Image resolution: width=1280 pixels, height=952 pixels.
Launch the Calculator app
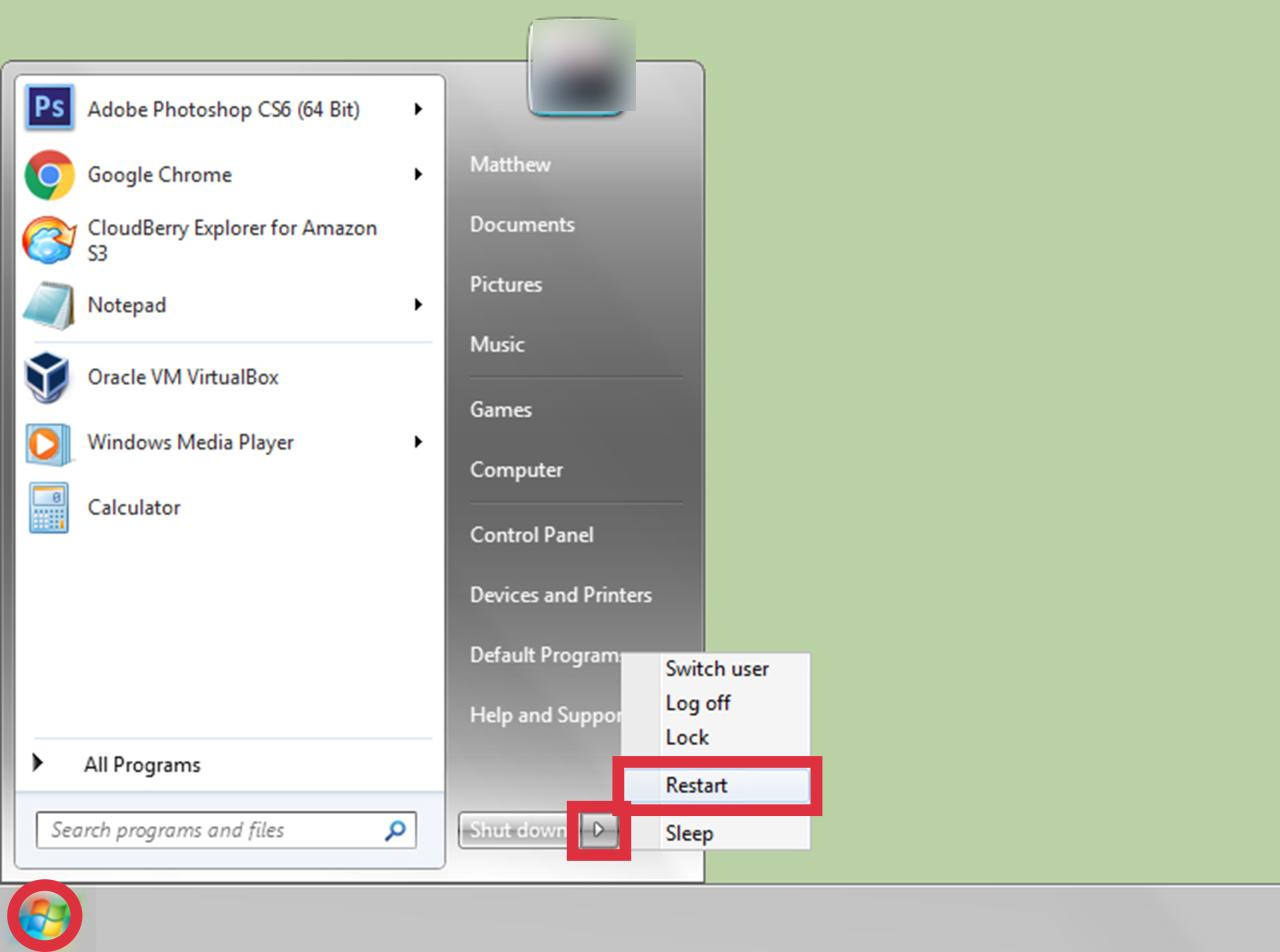pos(133,507)
